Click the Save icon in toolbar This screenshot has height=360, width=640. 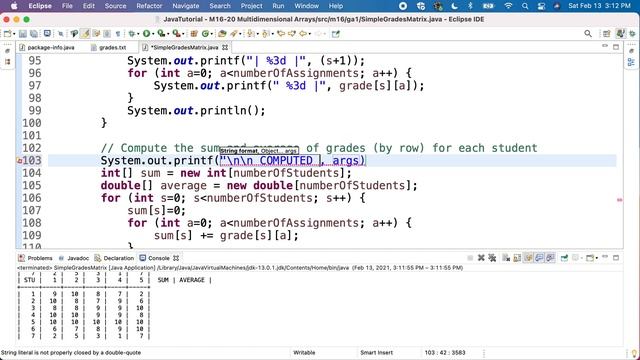22,34
